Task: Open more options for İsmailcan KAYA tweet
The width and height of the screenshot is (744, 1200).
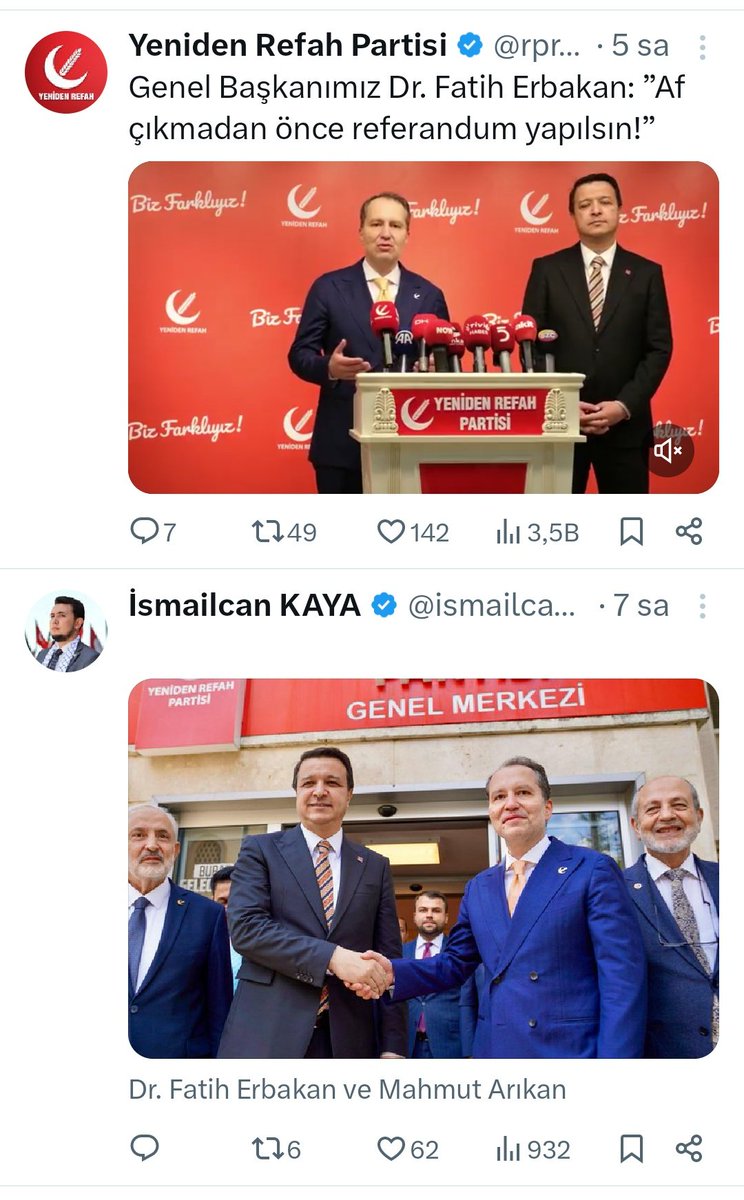Action: [703, 606]
